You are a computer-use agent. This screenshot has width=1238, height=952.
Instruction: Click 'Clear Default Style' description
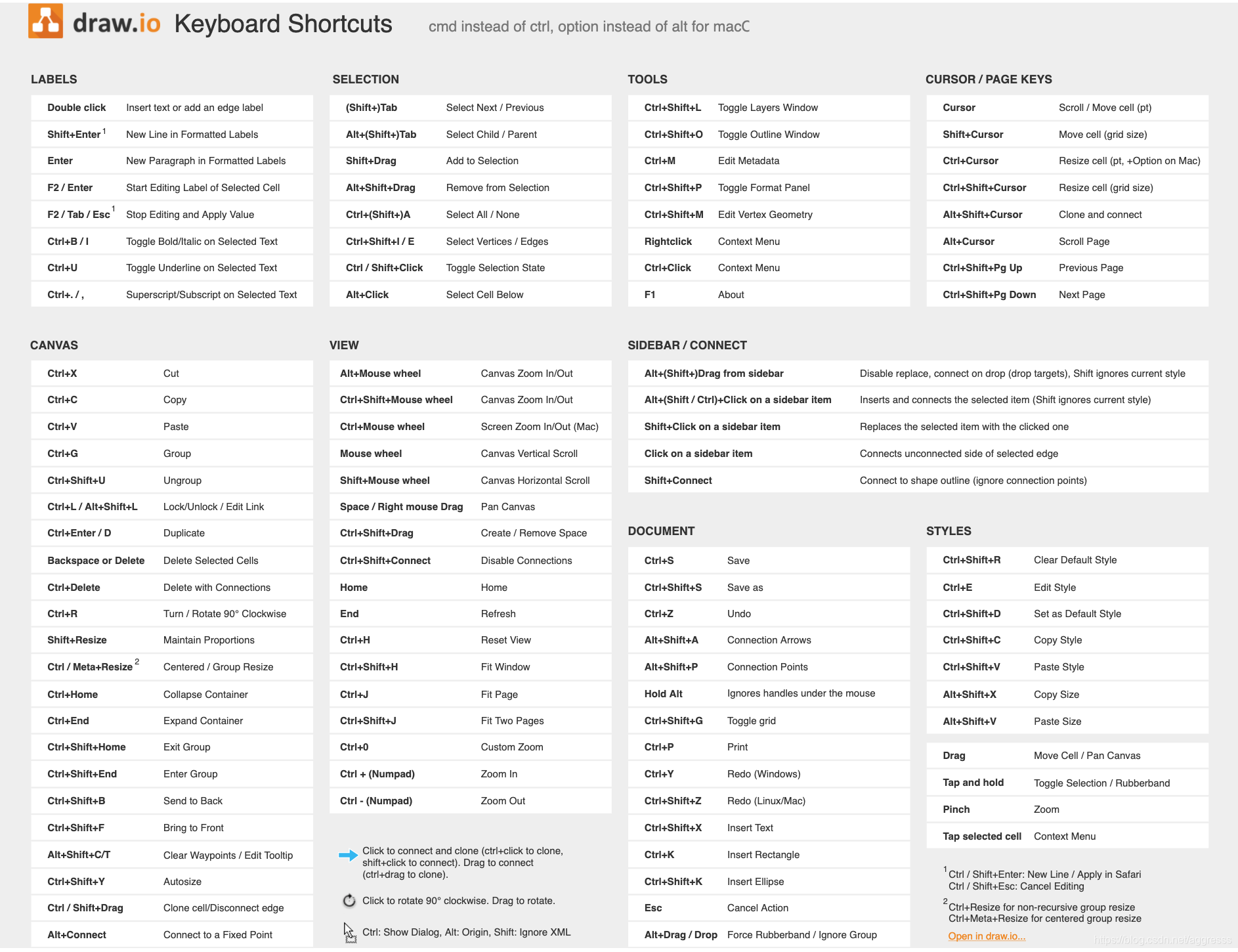[x=1075, y=560]
